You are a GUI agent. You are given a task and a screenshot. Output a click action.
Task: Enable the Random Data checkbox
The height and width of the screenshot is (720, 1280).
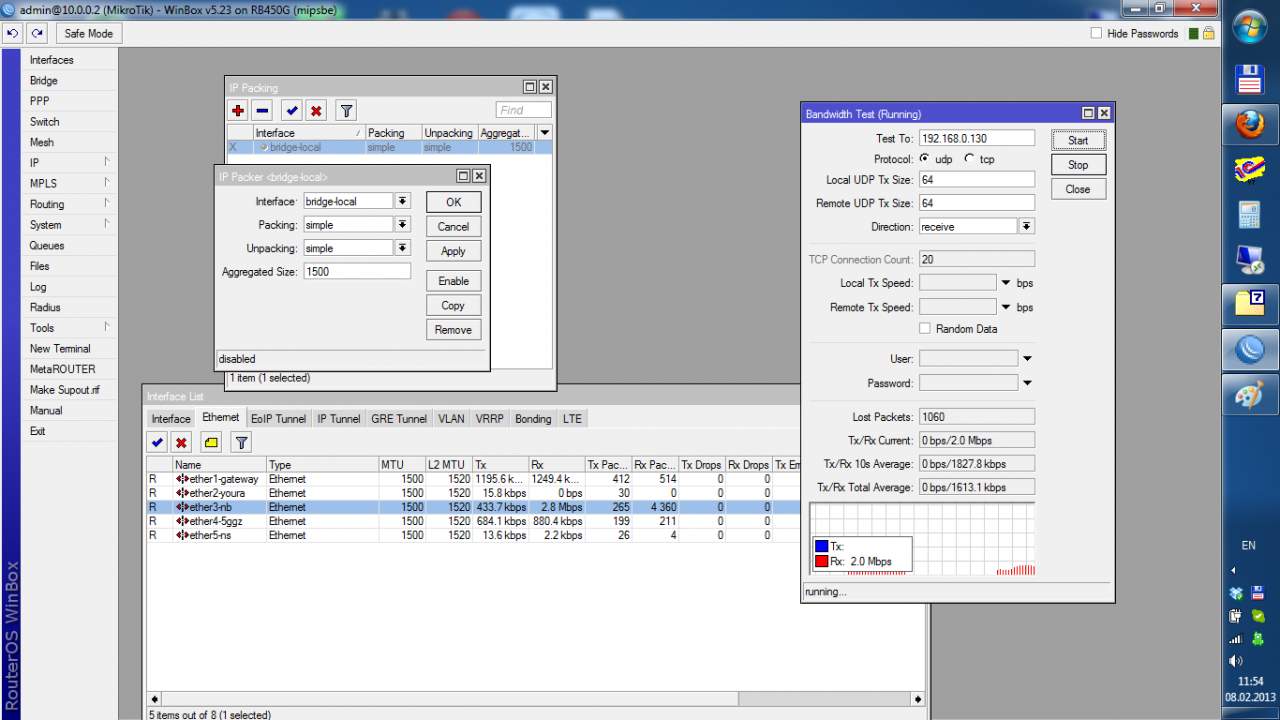(x=925, y=329)
